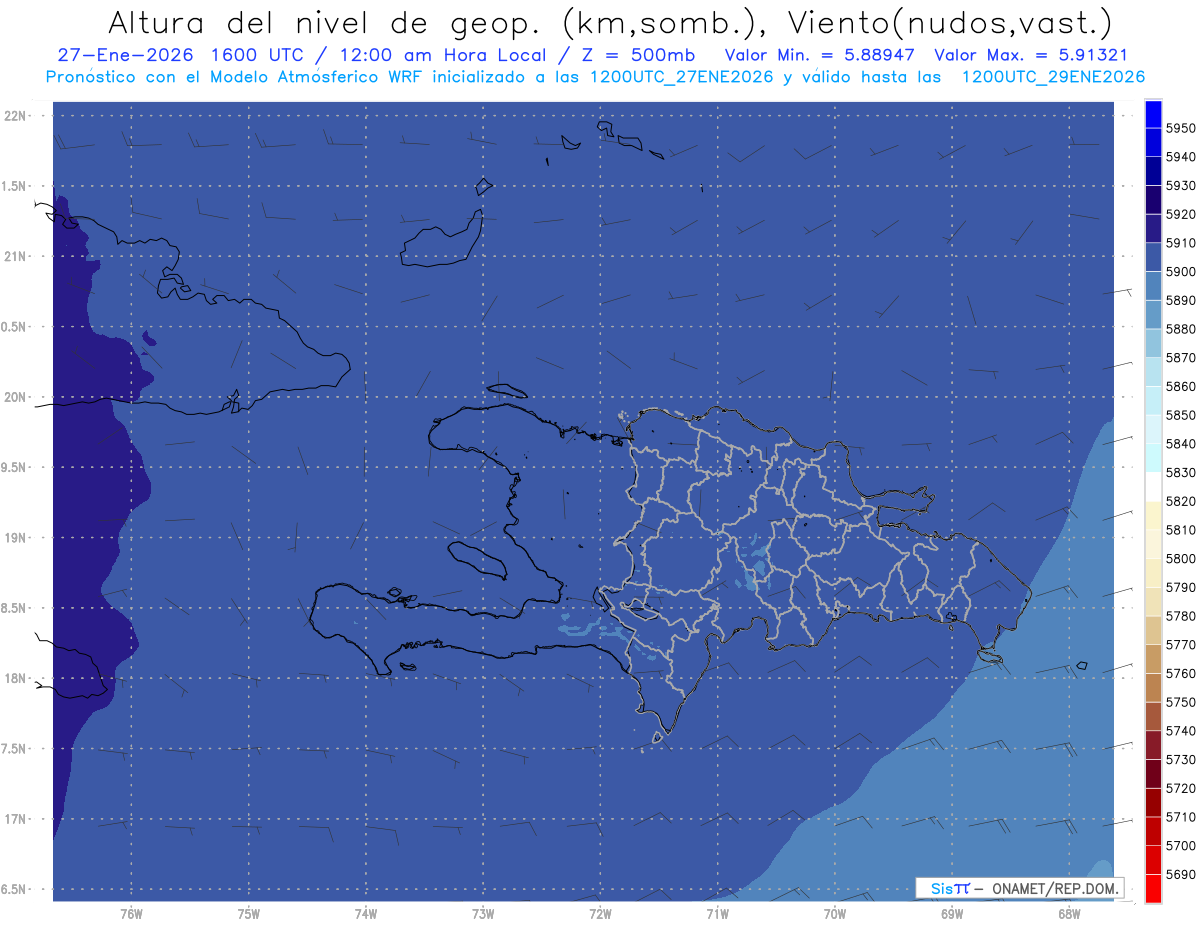Click the '21N' latitude axis label
The image size is (1200, 927).
click(x=16, y=257)
